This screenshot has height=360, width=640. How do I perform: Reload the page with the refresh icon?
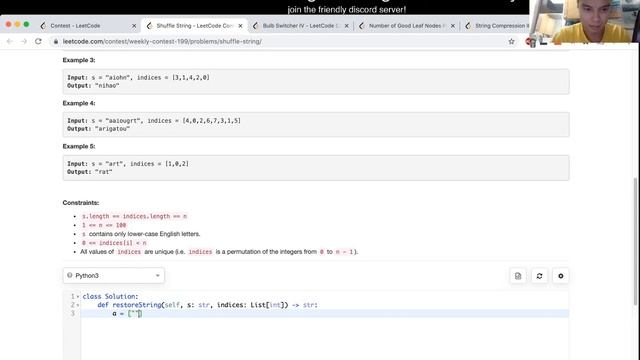pyautogui.click(x=38, y=41)
